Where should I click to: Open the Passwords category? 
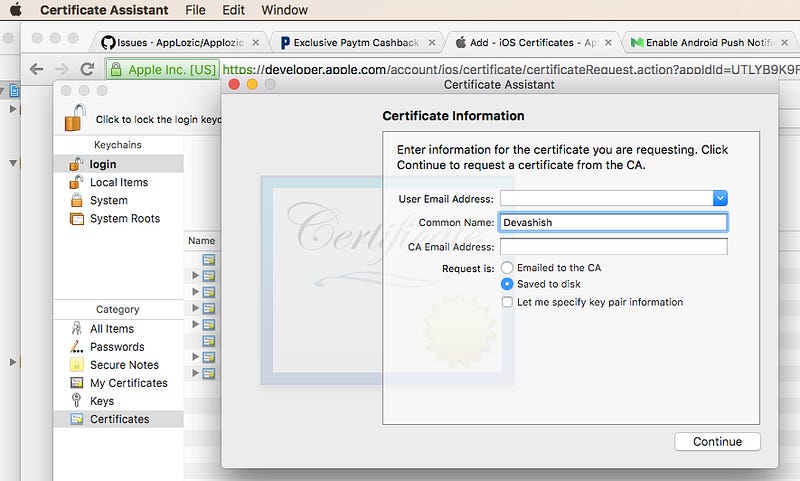coord(117,347)
